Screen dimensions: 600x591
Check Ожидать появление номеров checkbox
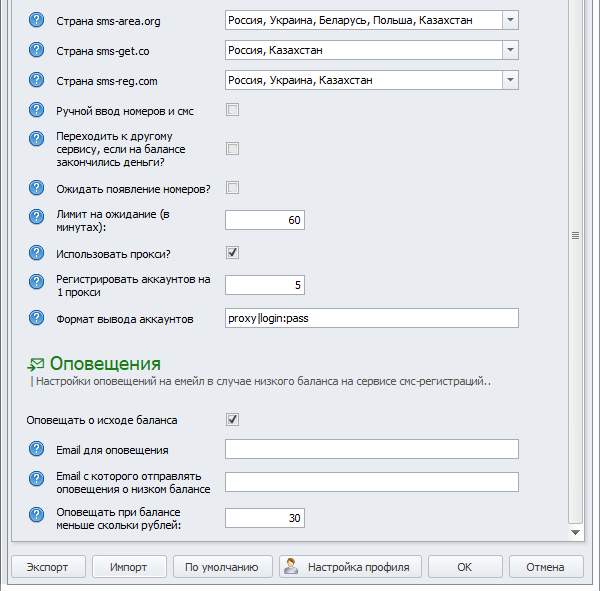point(232,188)
